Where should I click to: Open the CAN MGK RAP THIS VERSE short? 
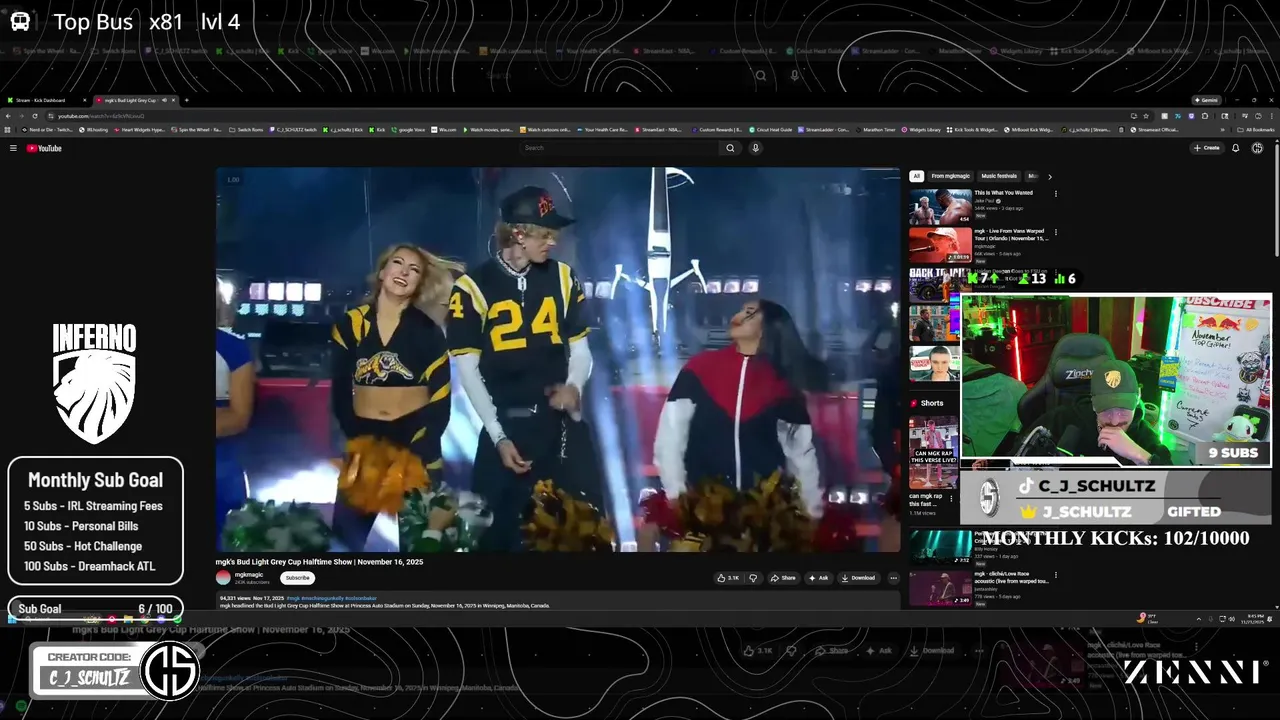[x=933, y=453]
